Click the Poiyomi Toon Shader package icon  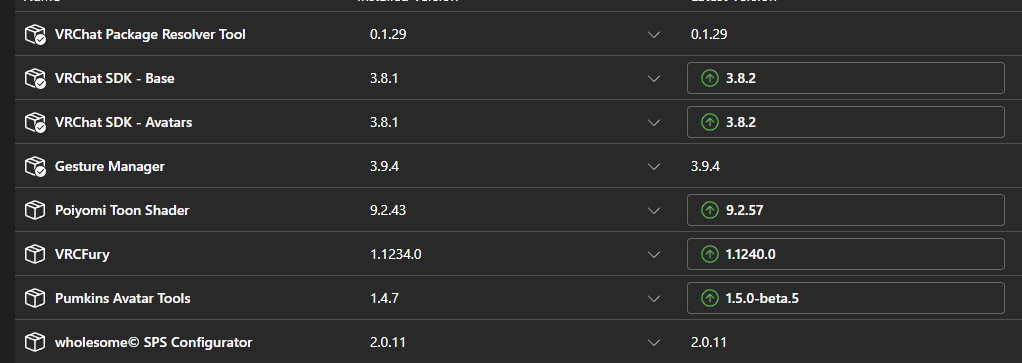pos(34,210)
